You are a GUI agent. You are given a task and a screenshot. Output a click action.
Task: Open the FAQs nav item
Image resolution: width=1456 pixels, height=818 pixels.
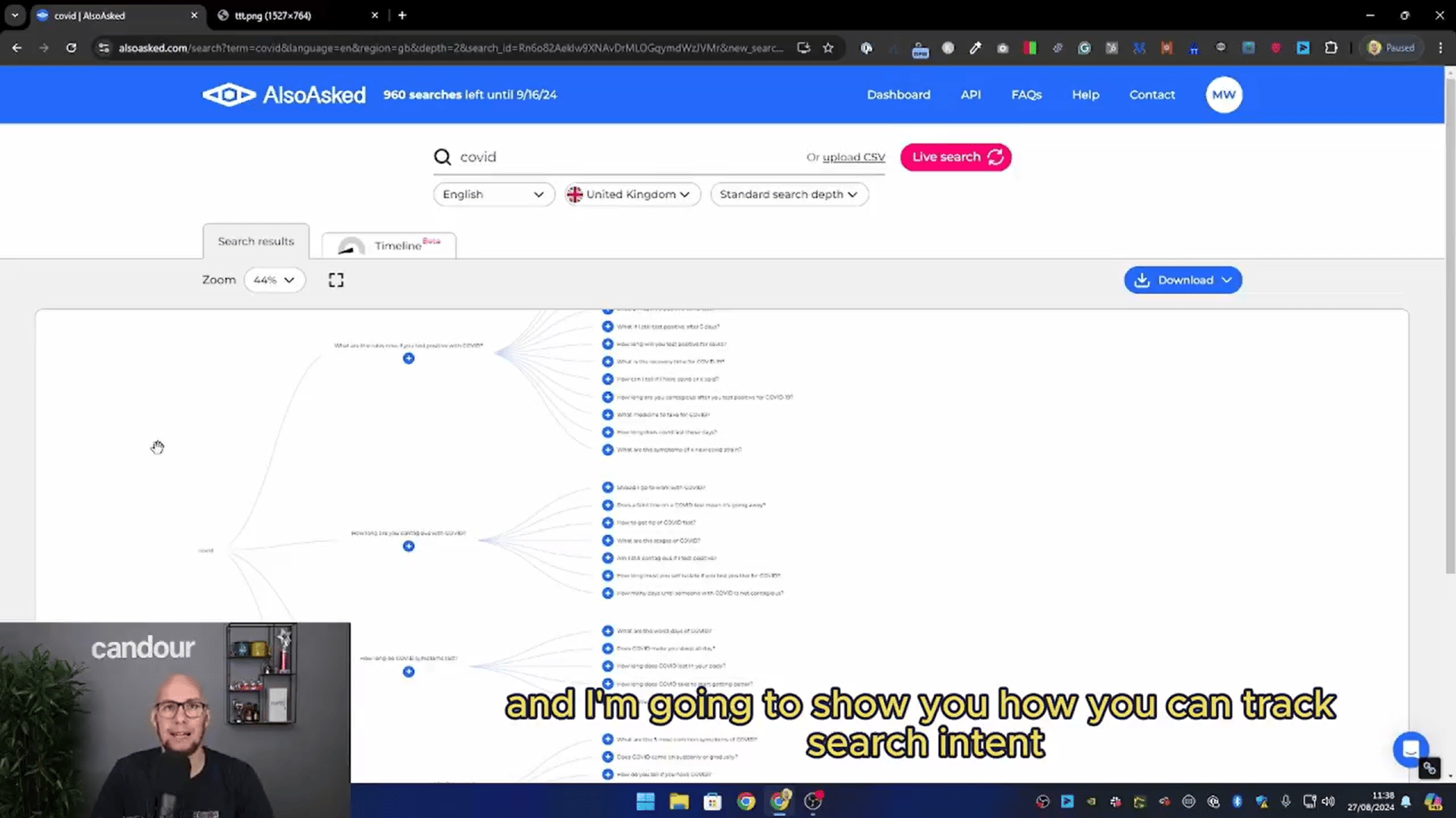pos(1026,95)
